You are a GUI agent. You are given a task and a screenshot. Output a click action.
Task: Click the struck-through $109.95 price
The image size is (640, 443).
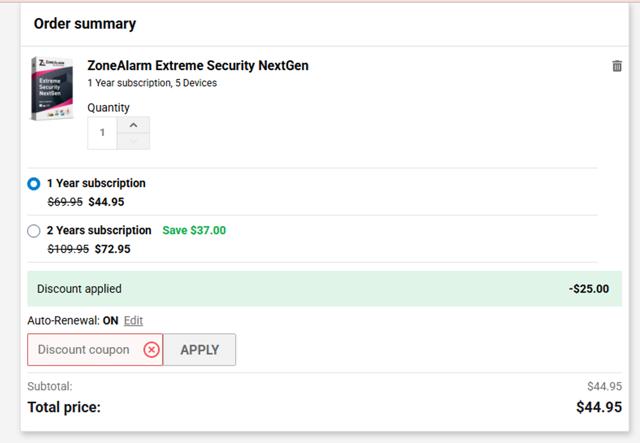68,249
